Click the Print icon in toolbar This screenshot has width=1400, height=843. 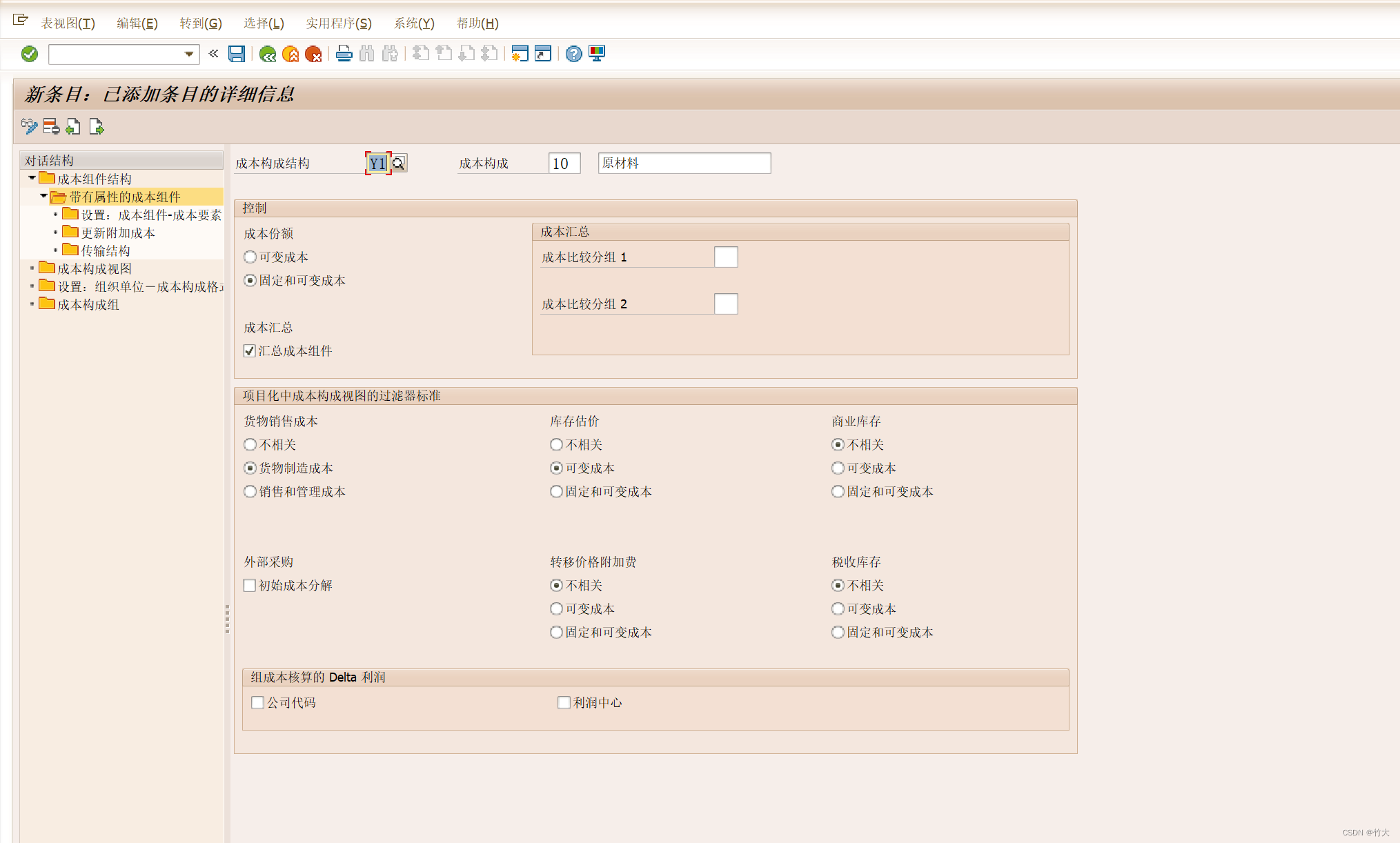pos(344,54)
